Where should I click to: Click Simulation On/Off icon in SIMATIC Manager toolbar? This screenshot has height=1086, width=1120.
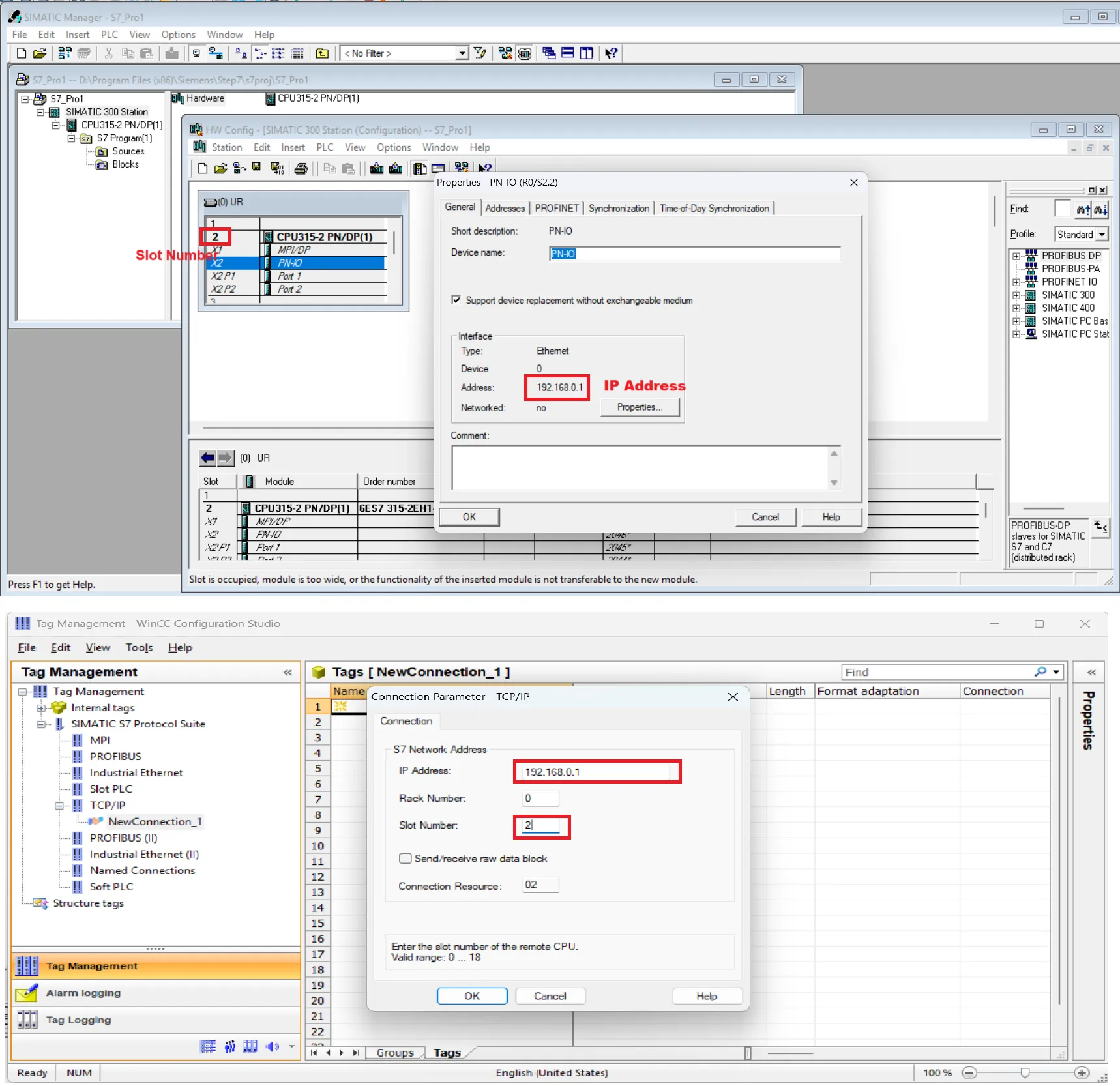point(524,53)
